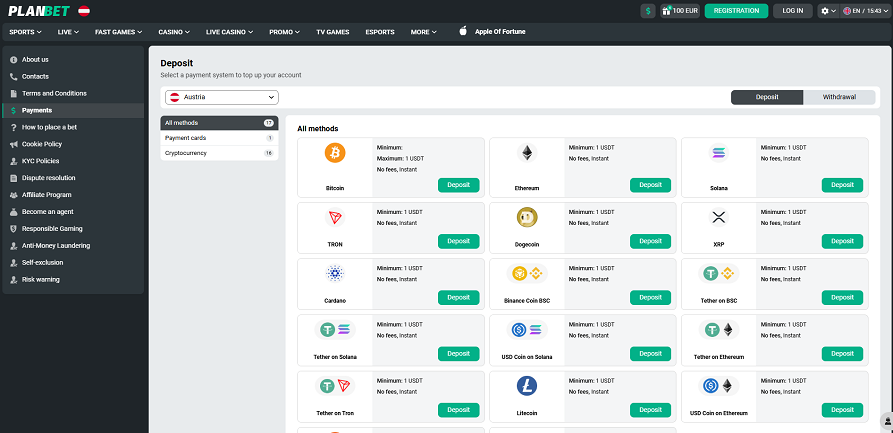
Task: Expand the SPORTS menu
Action: (x=25, y=32)
